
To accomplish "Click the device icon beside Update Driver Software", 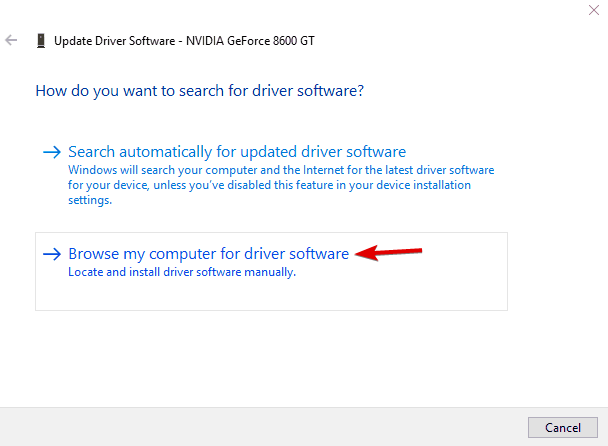I will click(40, 41).
